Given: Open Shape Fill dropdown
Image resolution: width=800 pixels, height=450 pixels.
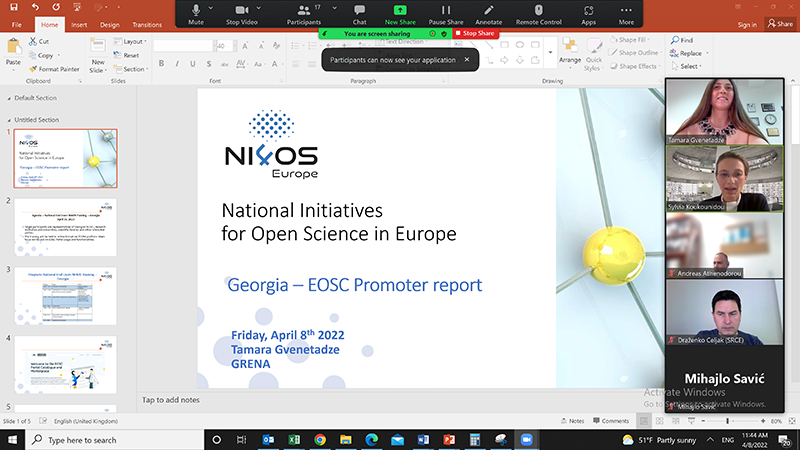Looking at the screenshot, I should 632,40.
